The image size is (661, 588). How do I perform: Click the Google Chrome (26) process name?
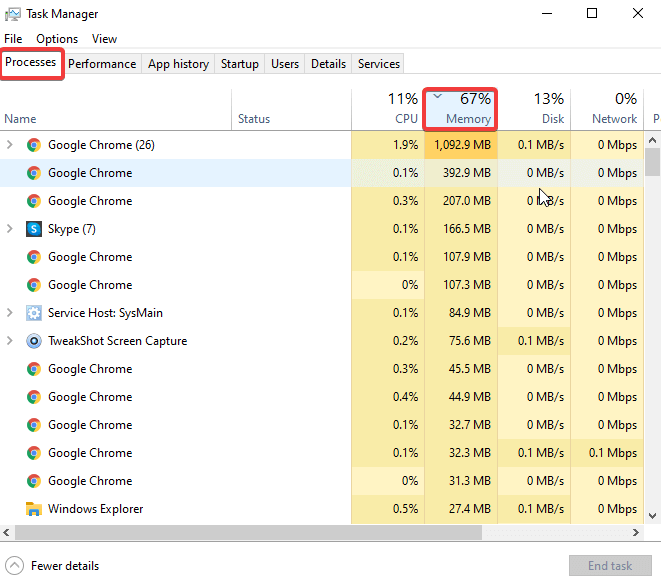pos(101,145)
